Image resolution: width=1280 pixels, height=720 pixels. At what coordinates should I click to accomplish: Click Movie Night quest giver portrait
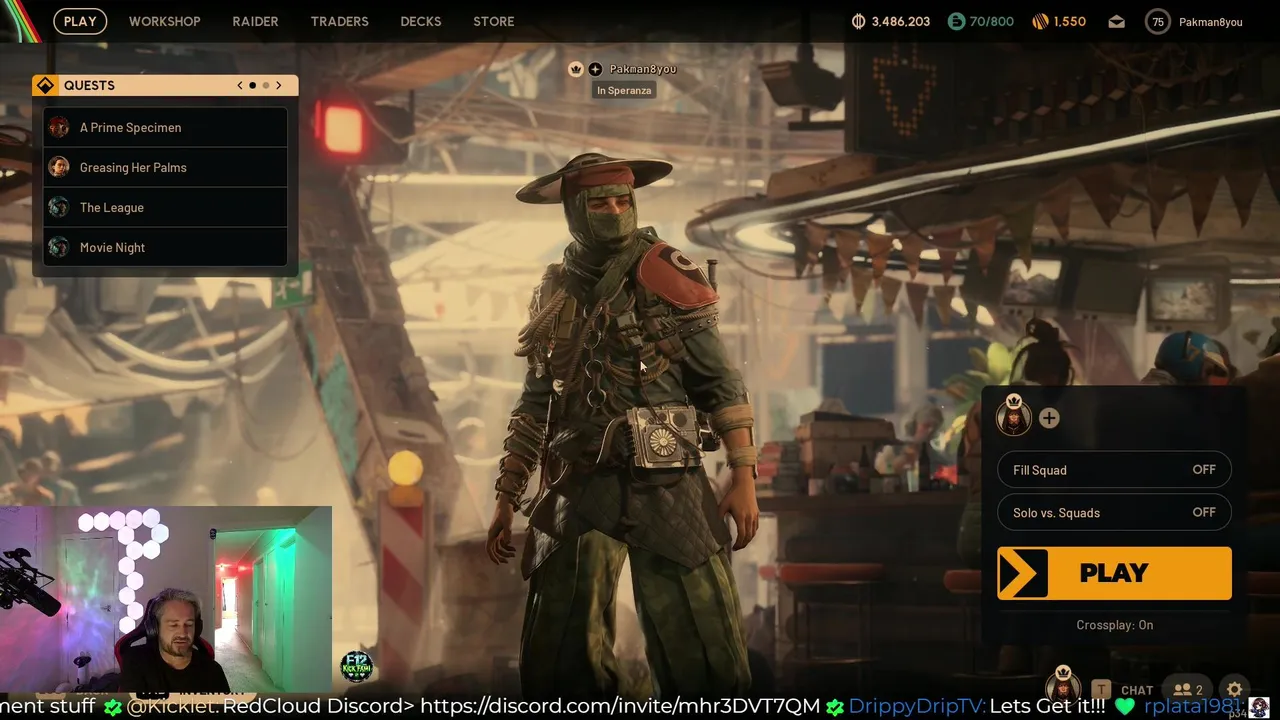[x=59, y=247]
